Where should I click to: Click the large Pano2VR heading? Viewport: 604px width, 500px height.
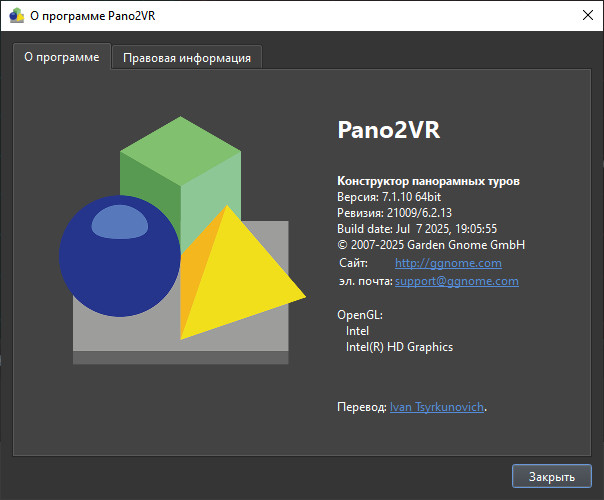tap(389, 131)
